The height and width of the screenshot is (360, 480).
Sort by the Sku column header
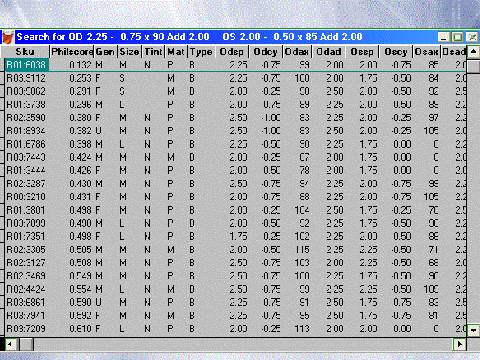click(x=25, y=52)
